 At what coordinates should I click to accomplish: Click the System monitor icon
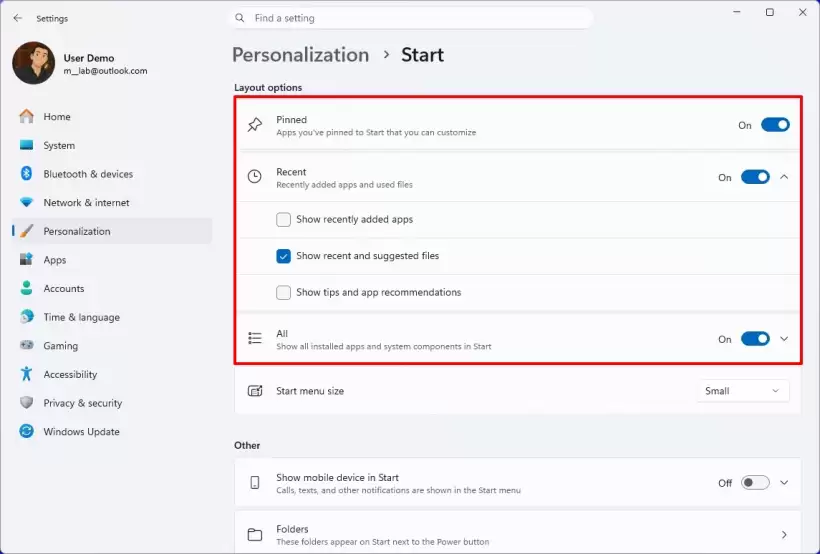point(26,145)
